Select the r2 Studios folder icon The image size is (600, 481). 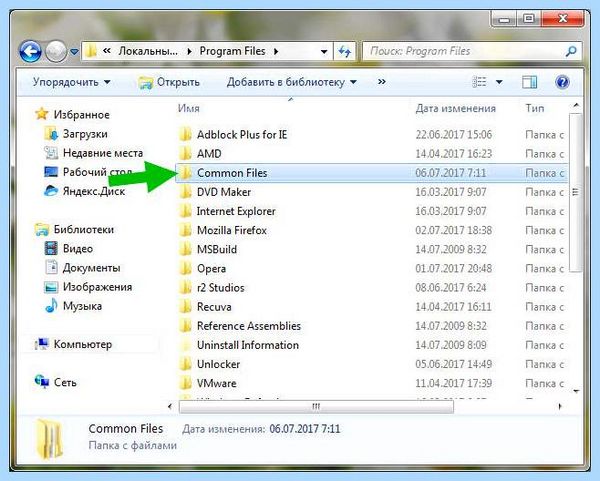tap(186, 287)
